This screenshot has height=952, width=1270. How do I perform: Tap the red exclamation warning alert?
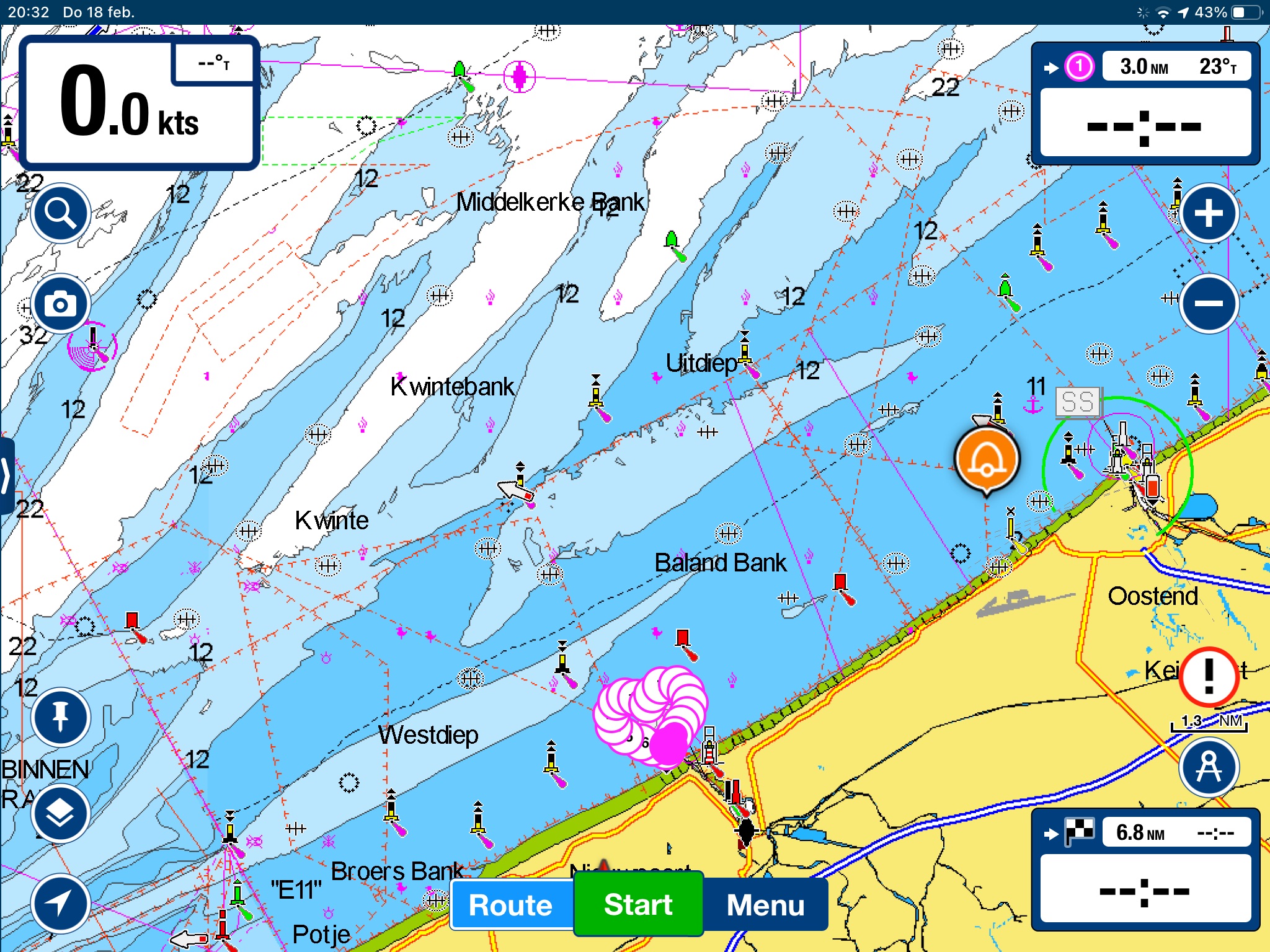[x=1208, y=677]
